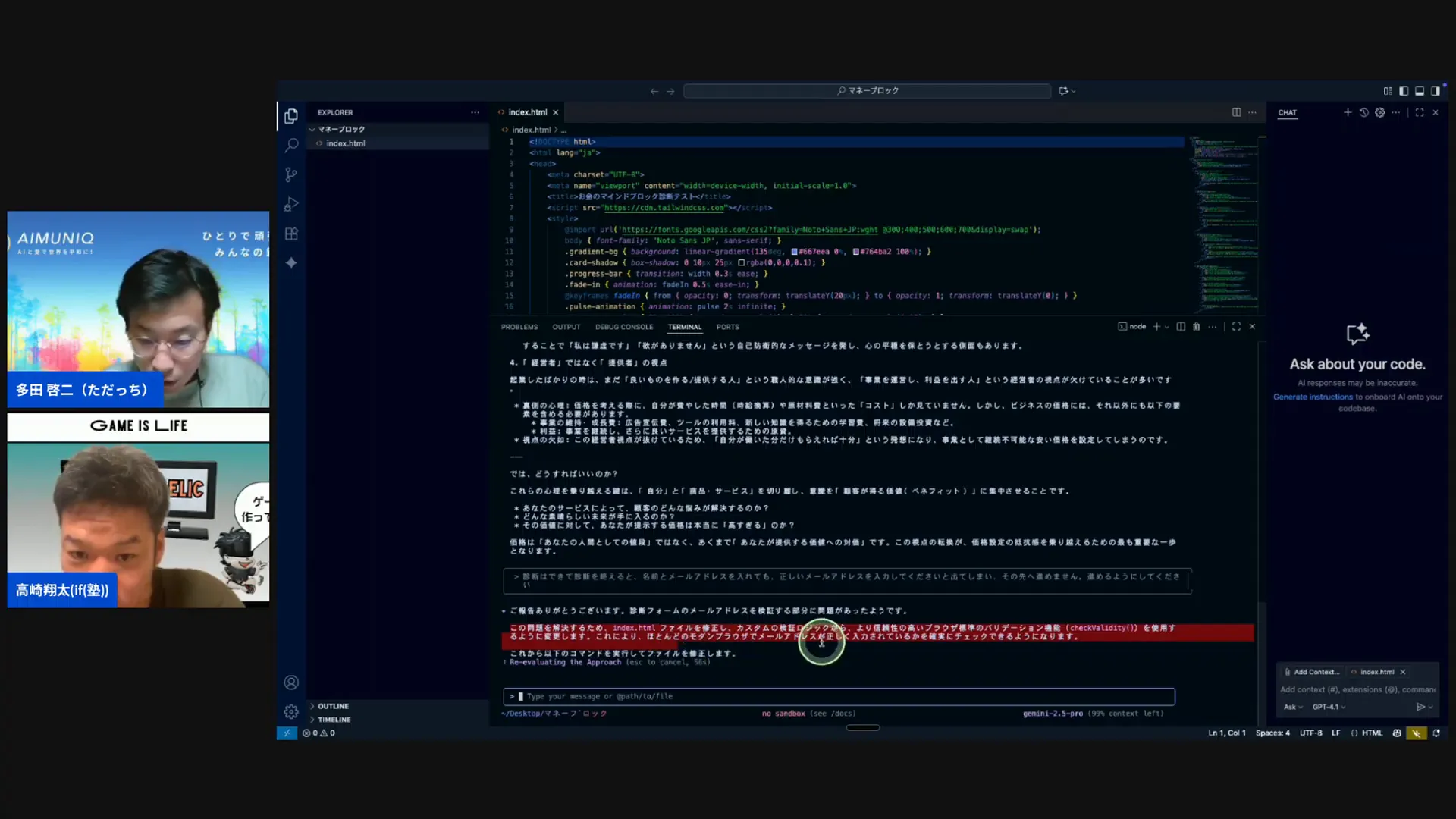Kill terminal with trash icon
Image resolution: width=1456 pixels, height=819 pixels.
pos(1197,327)
